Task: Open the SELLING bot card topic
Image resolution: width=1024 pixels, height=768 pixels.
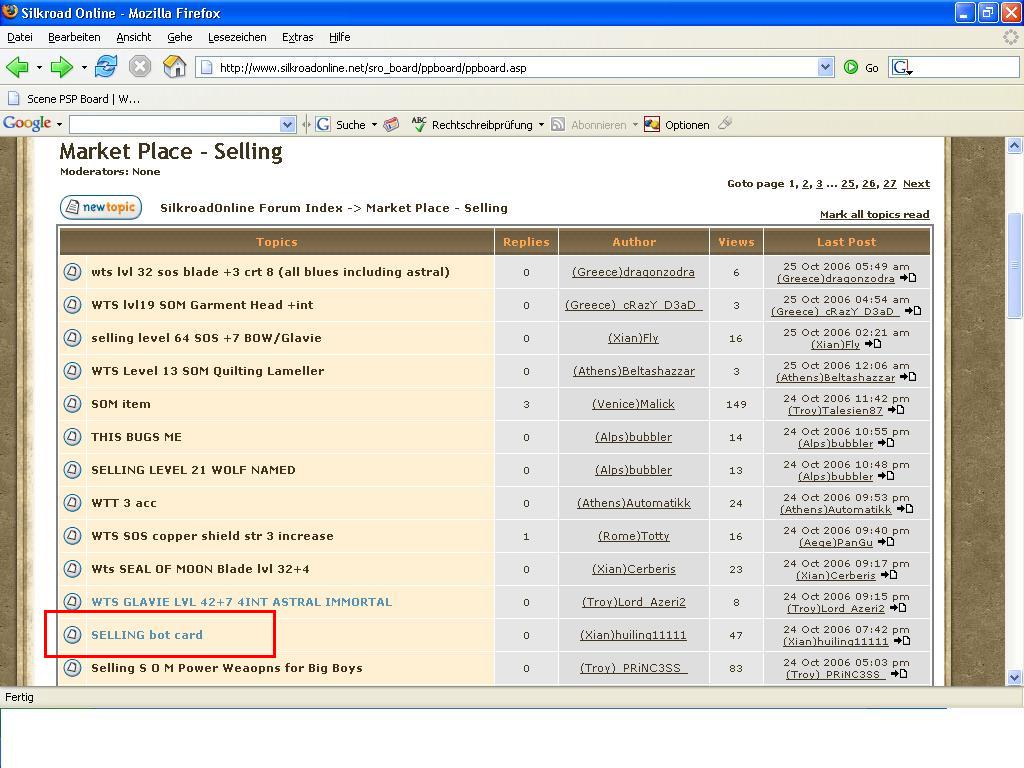Action: coord(147,635)
